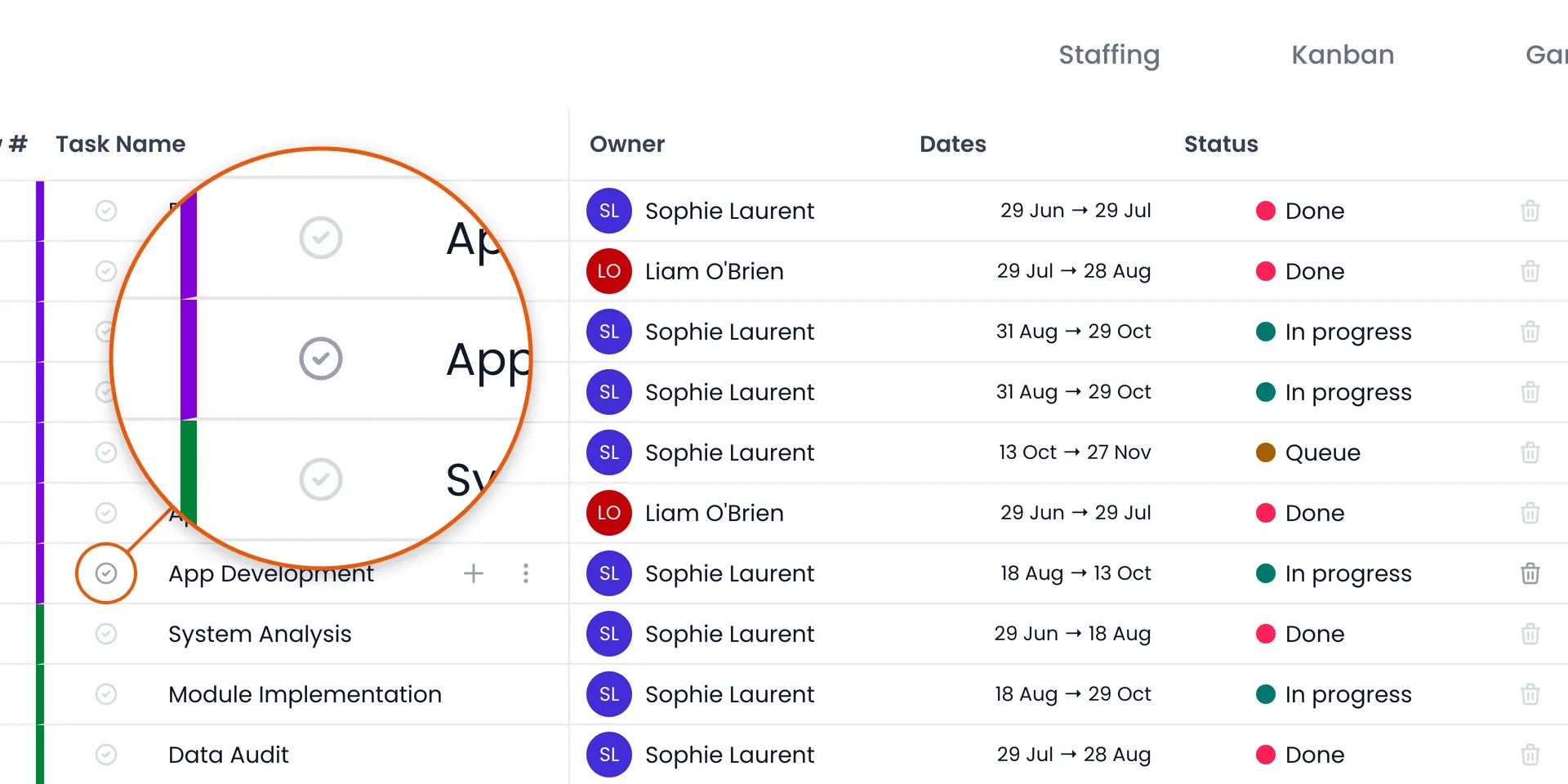Open the Data Audit task
Viewport: 1568px width, 784px height.
coord(229,755)
